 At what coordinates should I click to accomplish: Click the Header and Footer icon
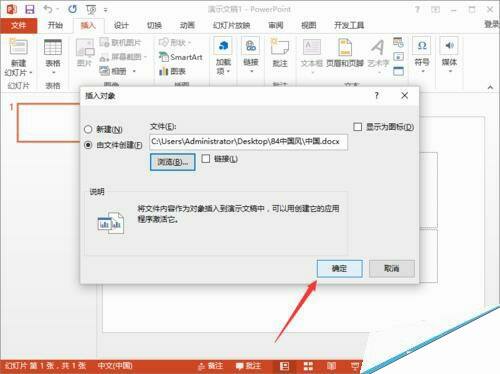tap(345, 48)
